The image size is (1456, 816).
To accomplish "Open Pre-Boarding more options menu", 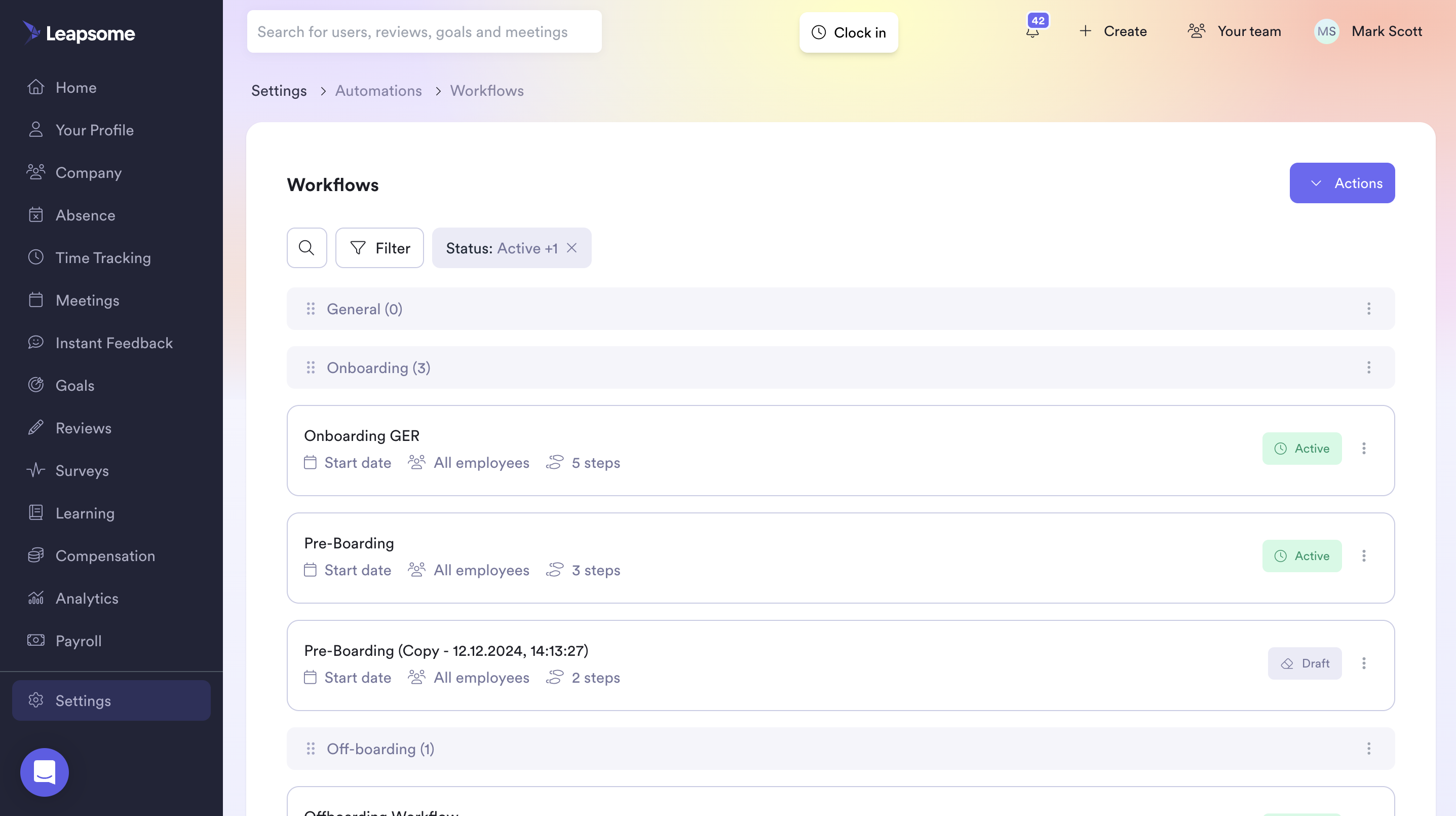I will pyautogui.click(x=1364, y=556).
